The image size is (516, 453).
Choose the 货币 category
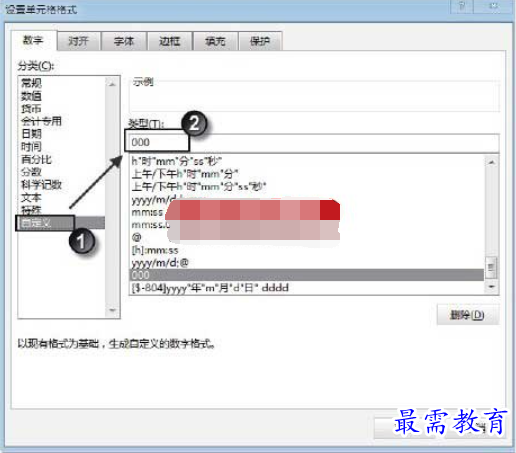pos(31,109)
